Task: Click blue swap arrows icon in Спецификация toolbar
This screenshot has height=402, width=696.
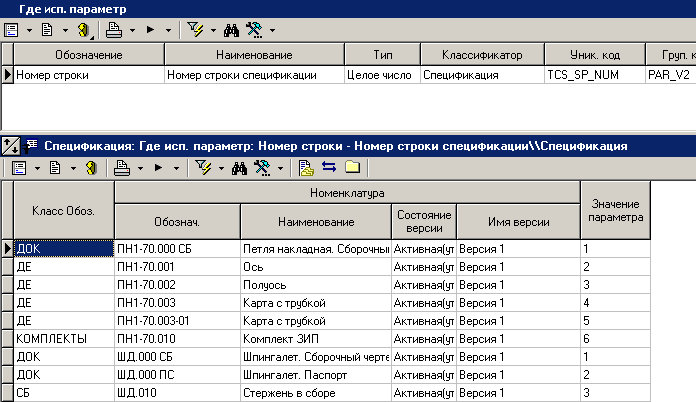Action: coord(329,167)
